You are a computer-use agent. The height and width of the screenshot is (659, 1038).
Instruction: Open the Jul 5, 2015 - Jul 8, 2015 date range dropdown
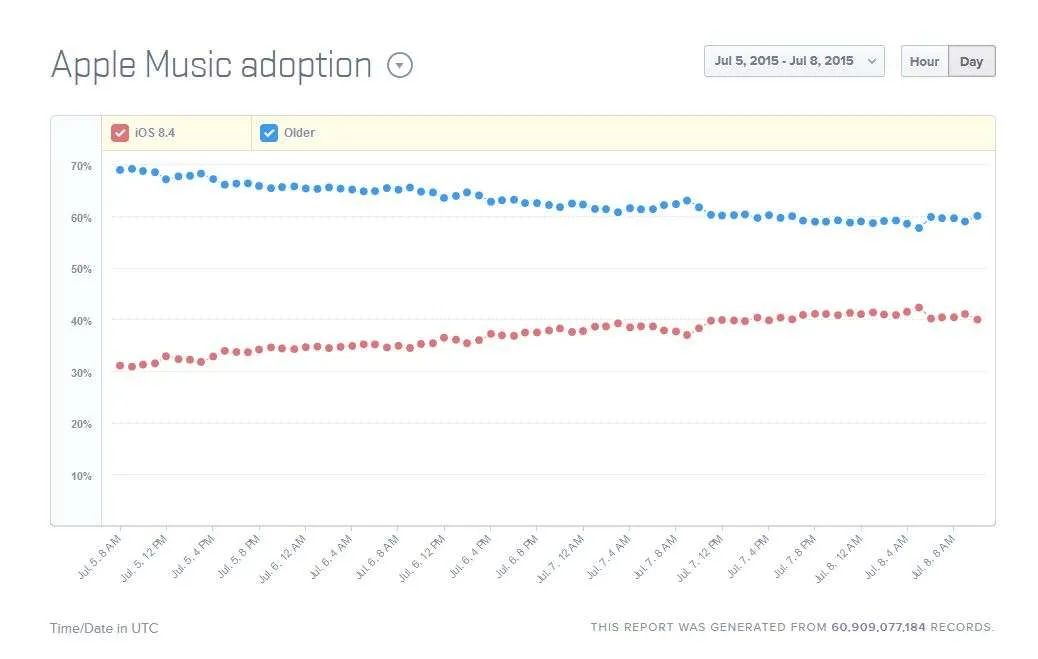[x=794, y=61]
